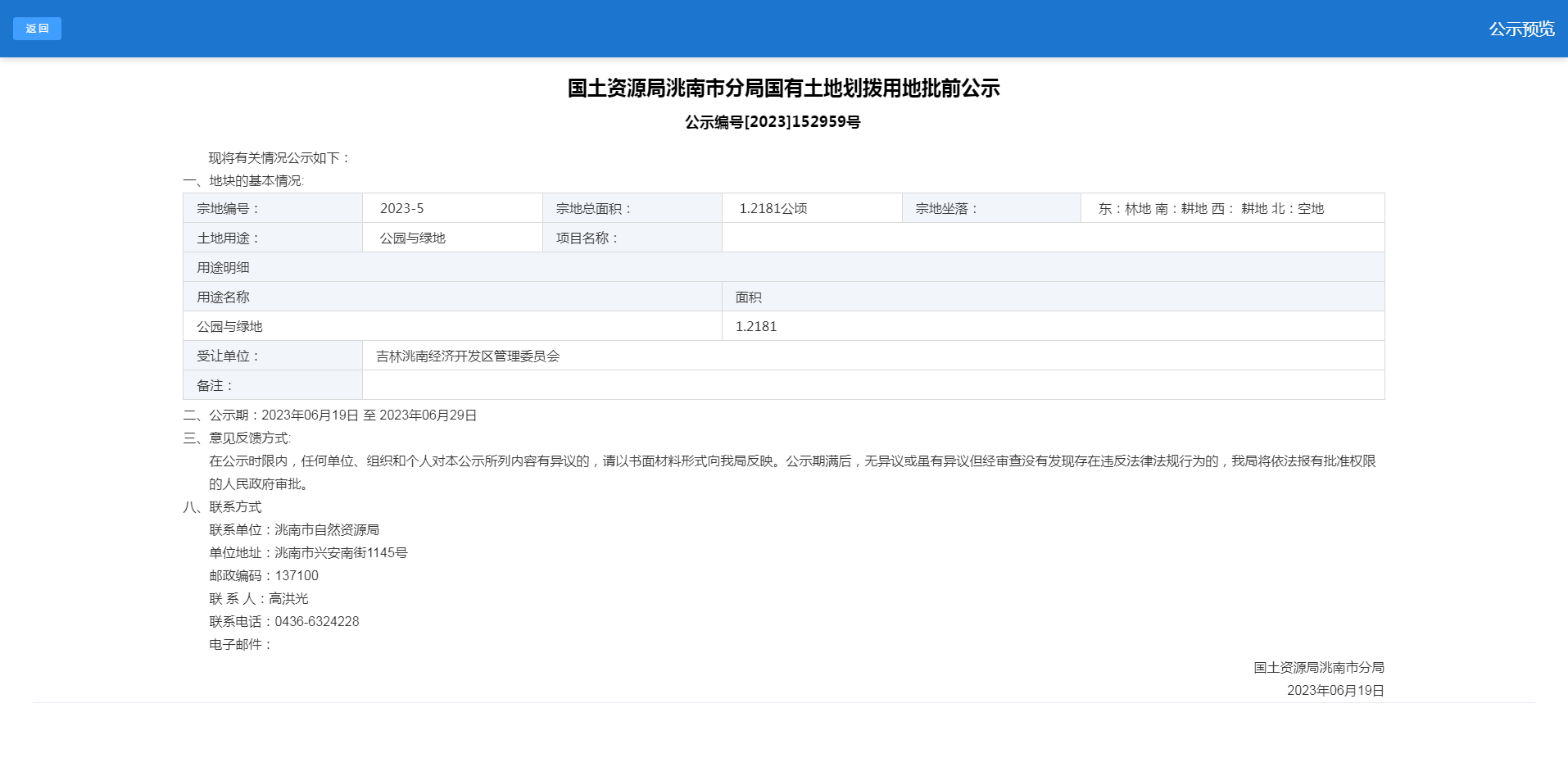The width and height of the screenshot is (1568, 767).
Task: Click the phone number 0436-6324228
Action: pyautogui.click(x=317, y=621)
